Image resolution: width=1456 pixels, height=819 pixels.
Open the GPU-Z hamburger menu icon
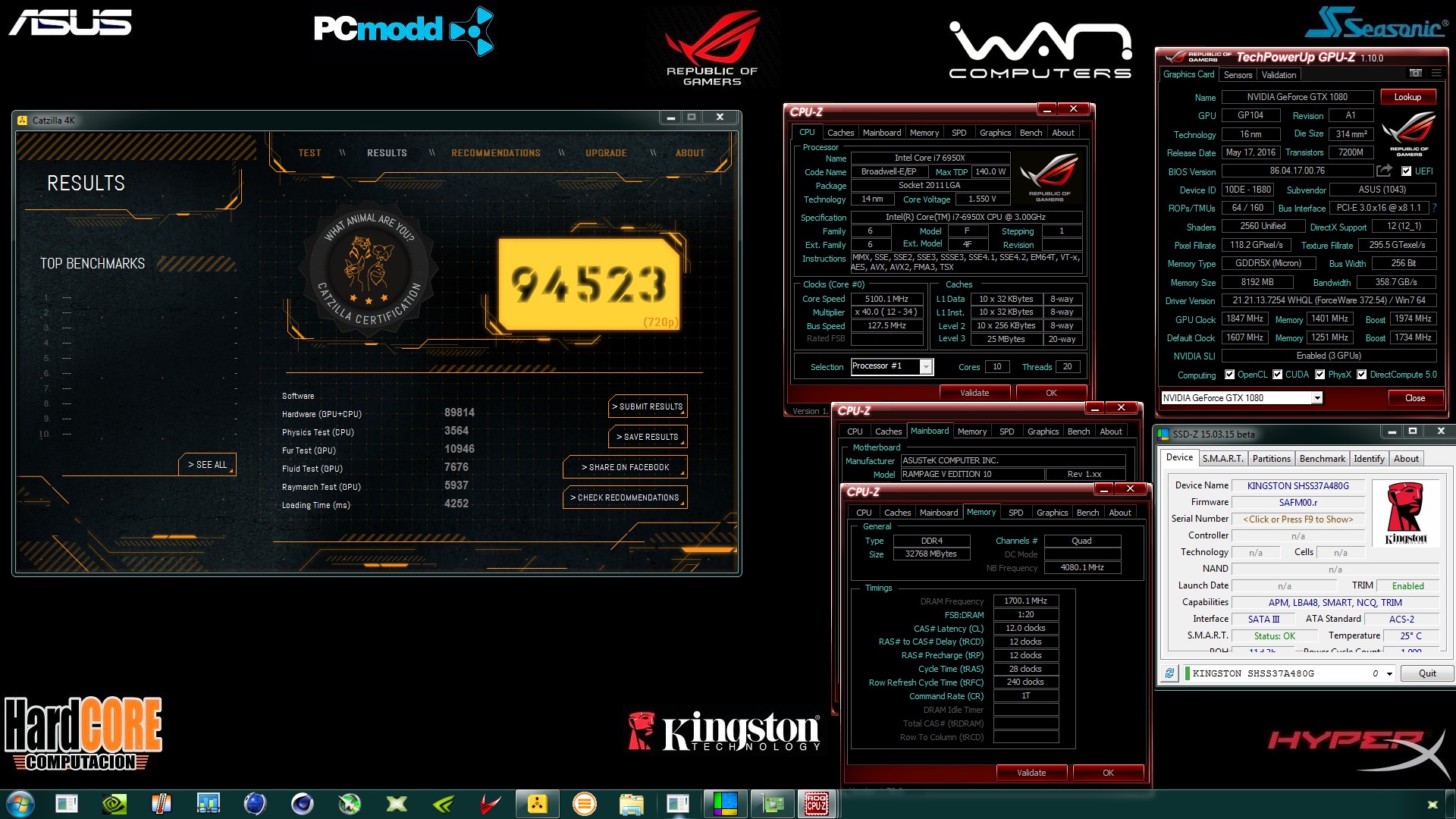(1436, 73)
